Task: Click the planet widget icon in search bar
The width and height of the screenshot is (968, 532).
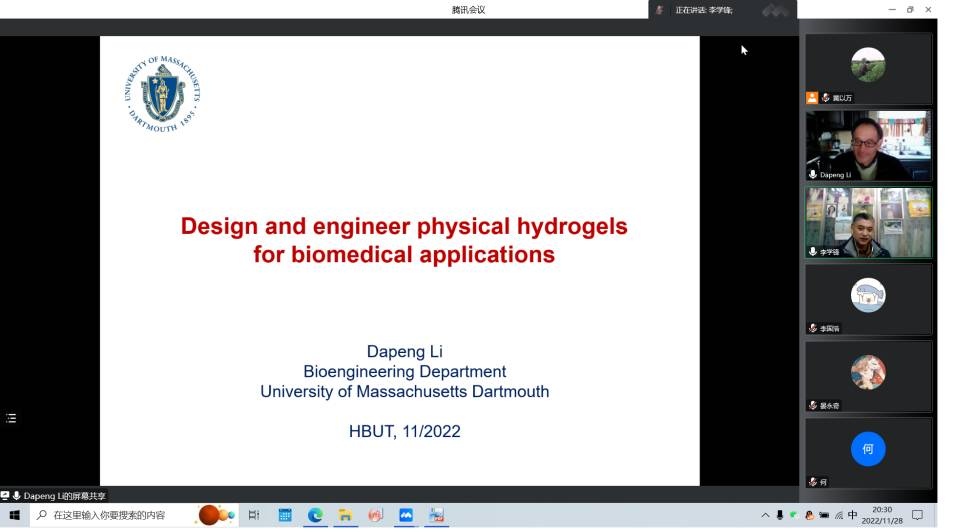Action: 215,515
